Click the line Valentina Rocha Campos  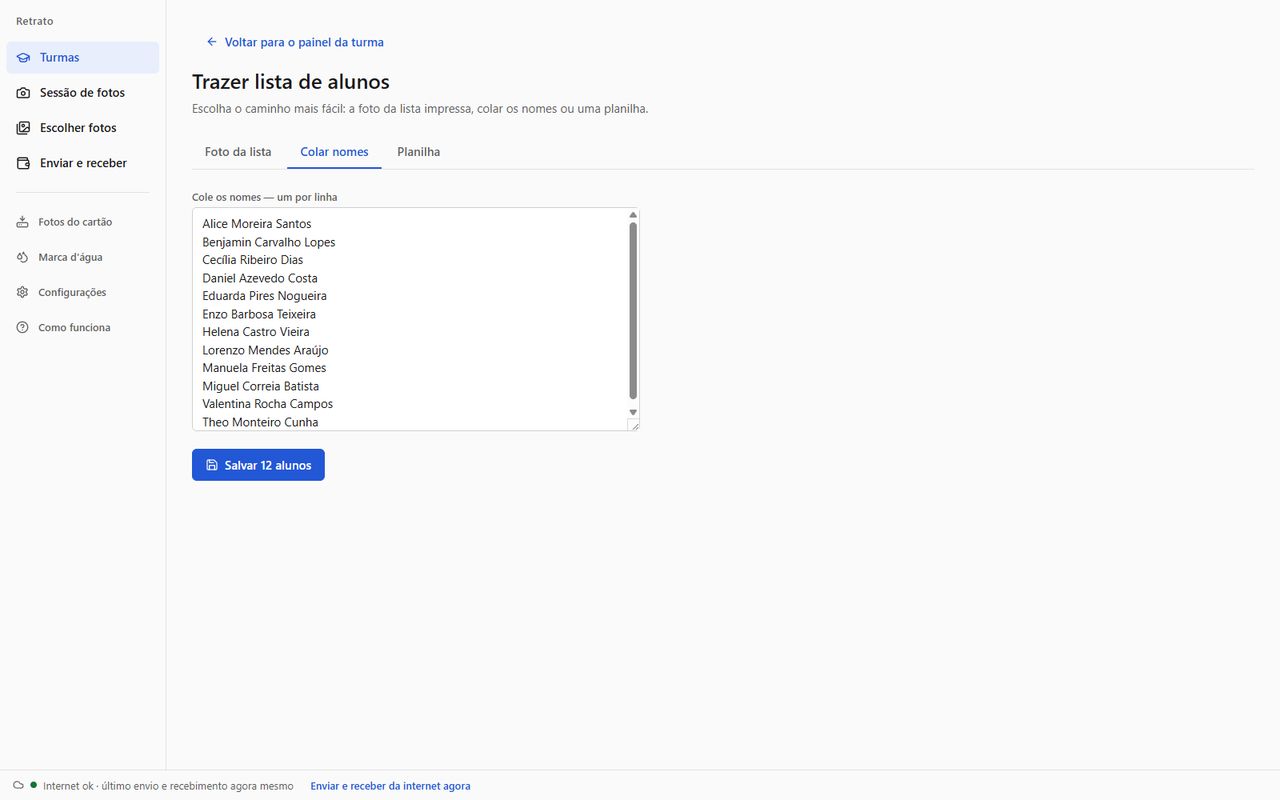pyautogui.click(x=268, y=404)
